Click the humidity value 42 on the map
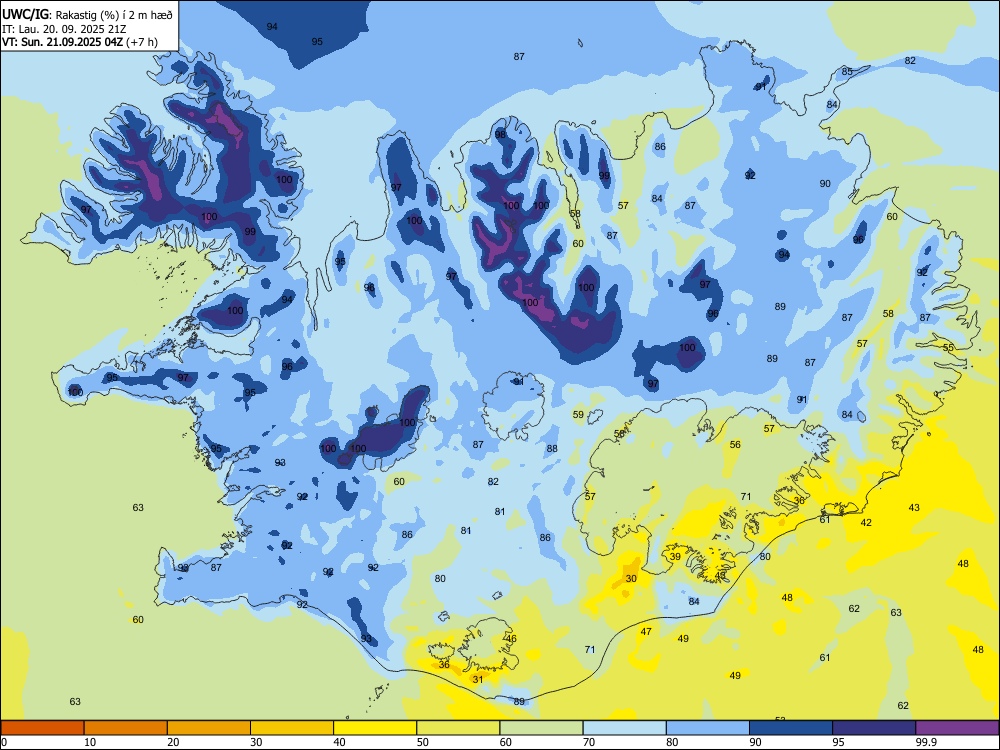 pyautogui.click(x=865, y=522)
